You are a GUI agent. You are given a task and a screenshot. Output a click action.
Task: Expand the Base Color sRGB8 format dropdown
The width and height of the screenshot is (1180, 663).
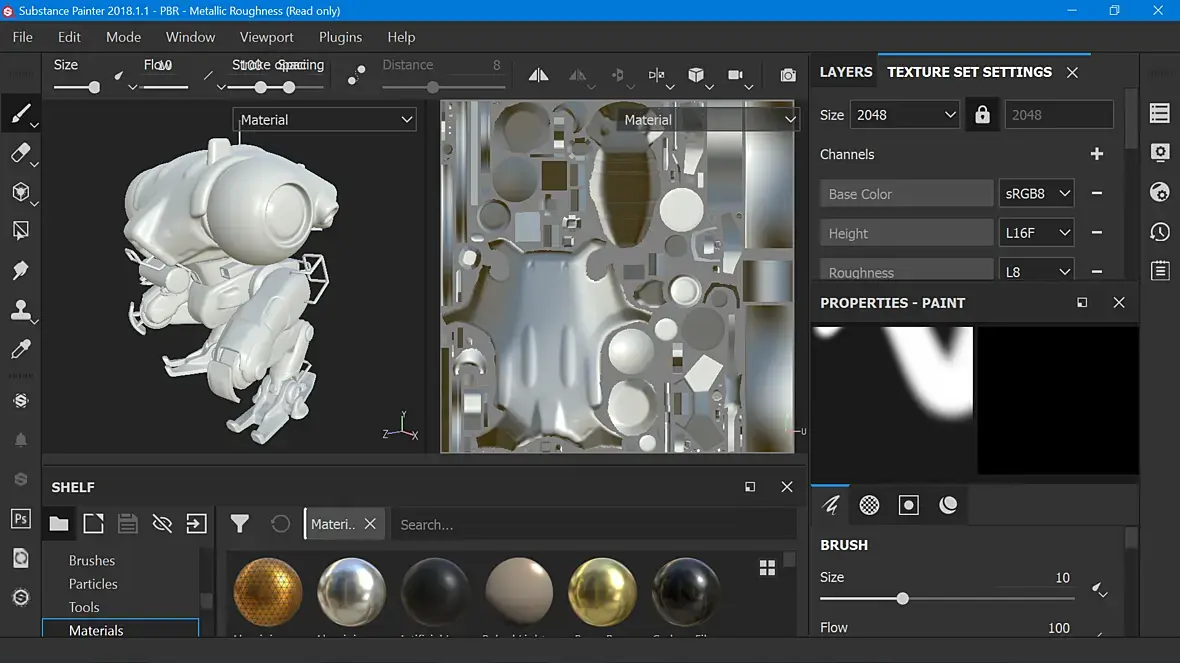[1036, 193]
